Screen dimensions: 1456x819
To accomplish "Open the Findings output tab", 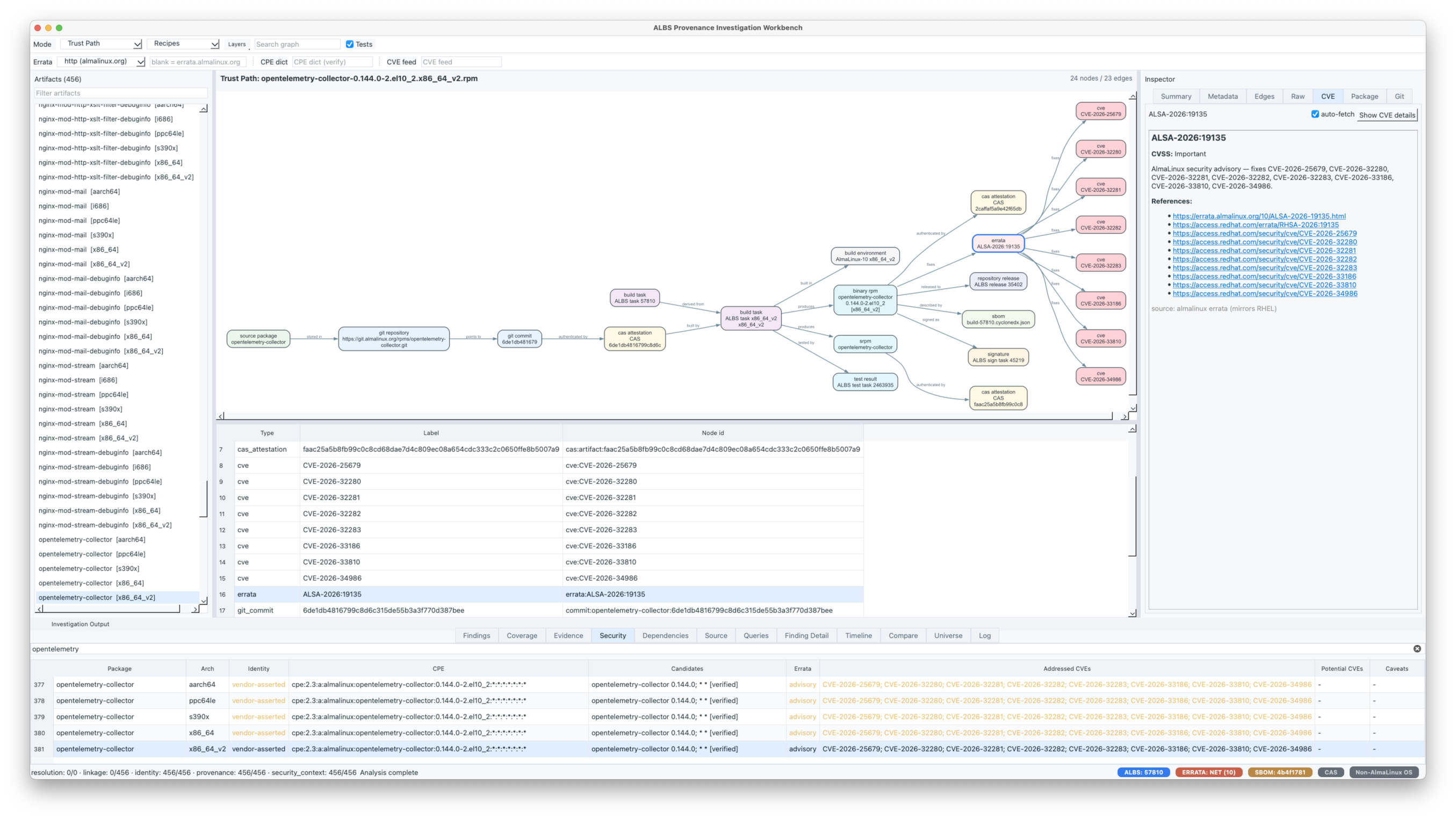I will point(477,635).
